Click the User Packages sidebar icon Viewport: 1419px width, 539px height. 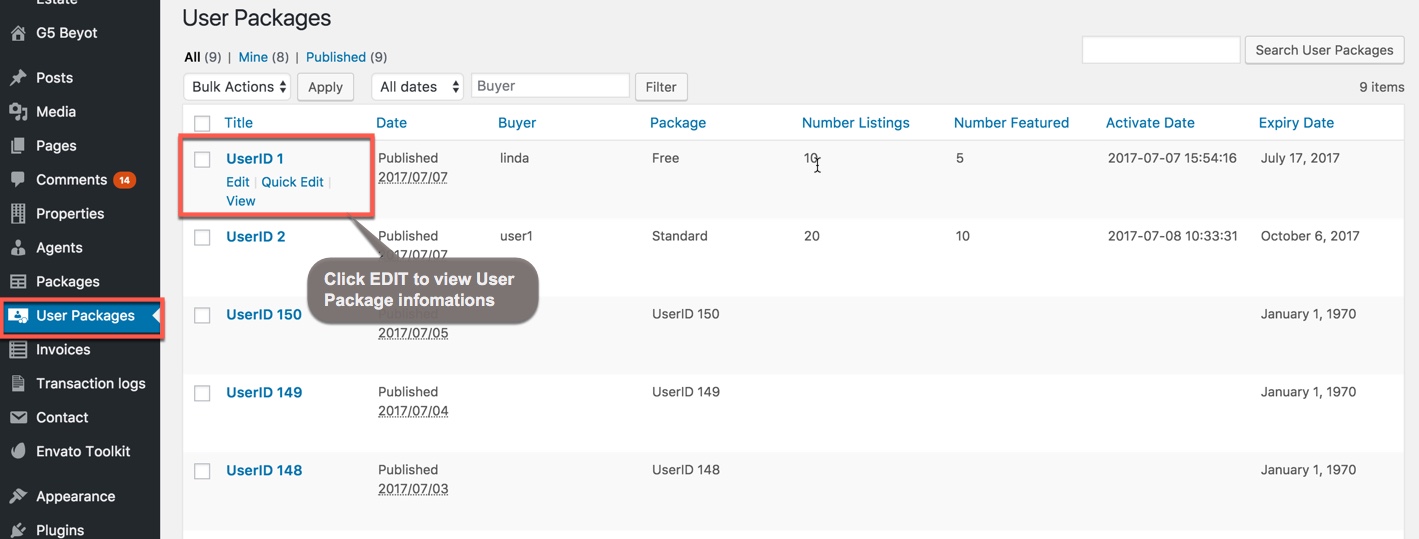(x=17, y=316)
